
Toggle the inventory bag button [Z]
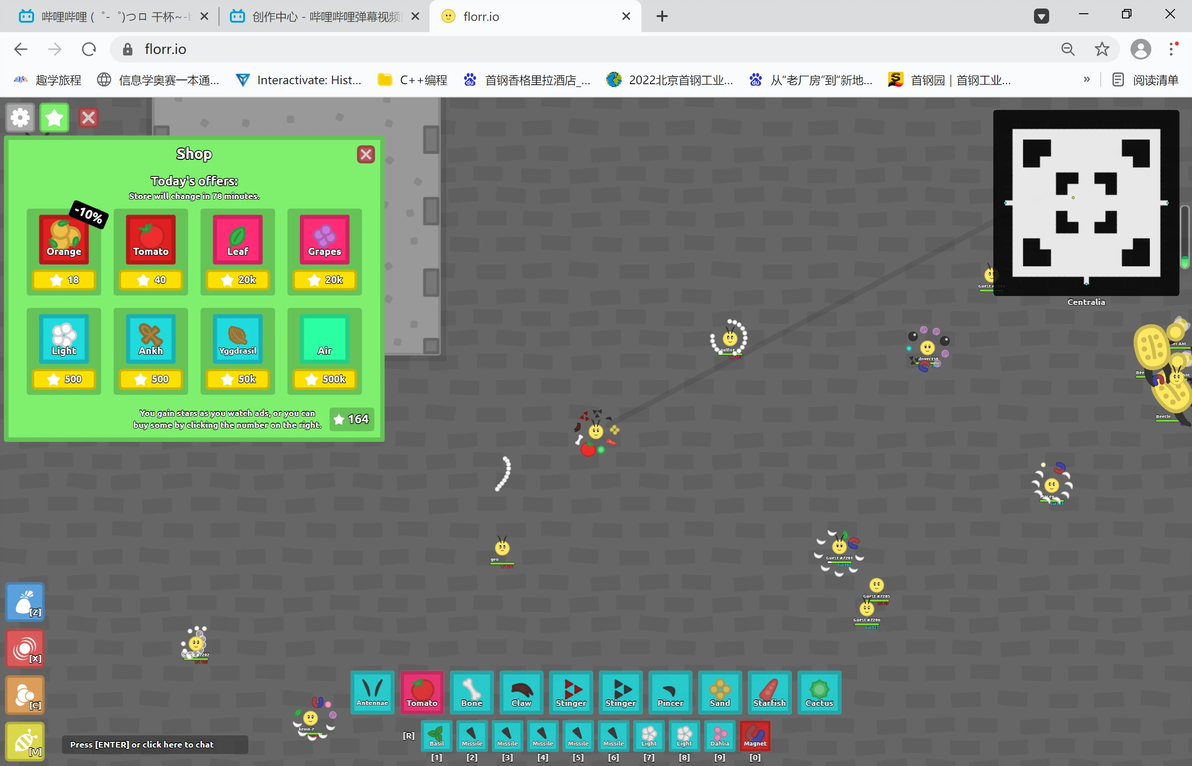tap(25, 602)
